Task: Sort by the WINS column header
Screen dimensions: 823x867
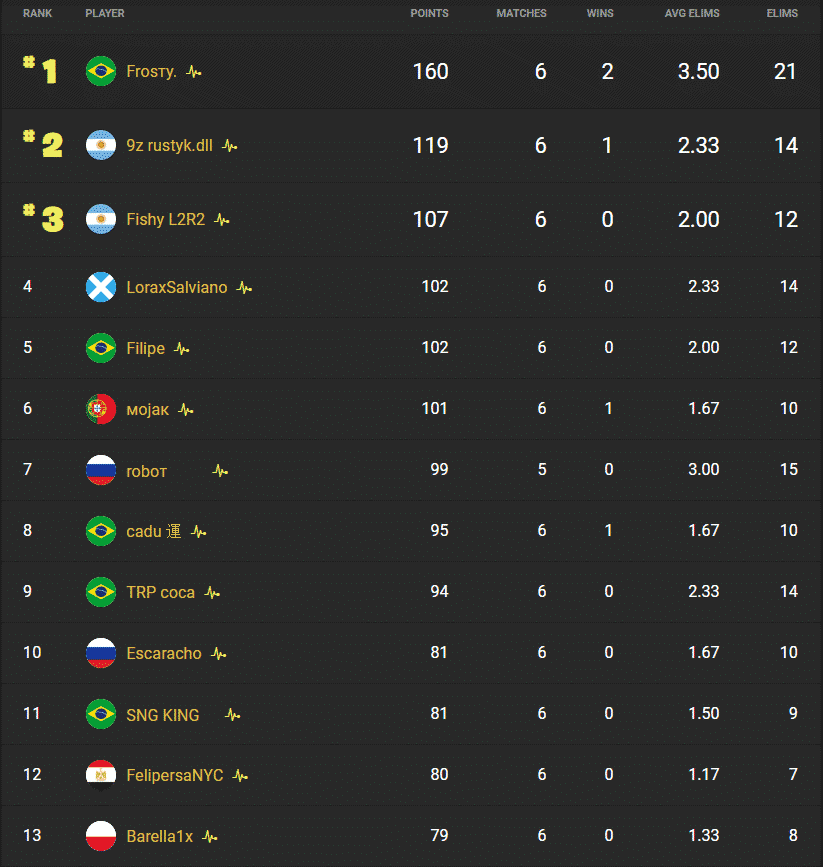Action: [600, 13]
